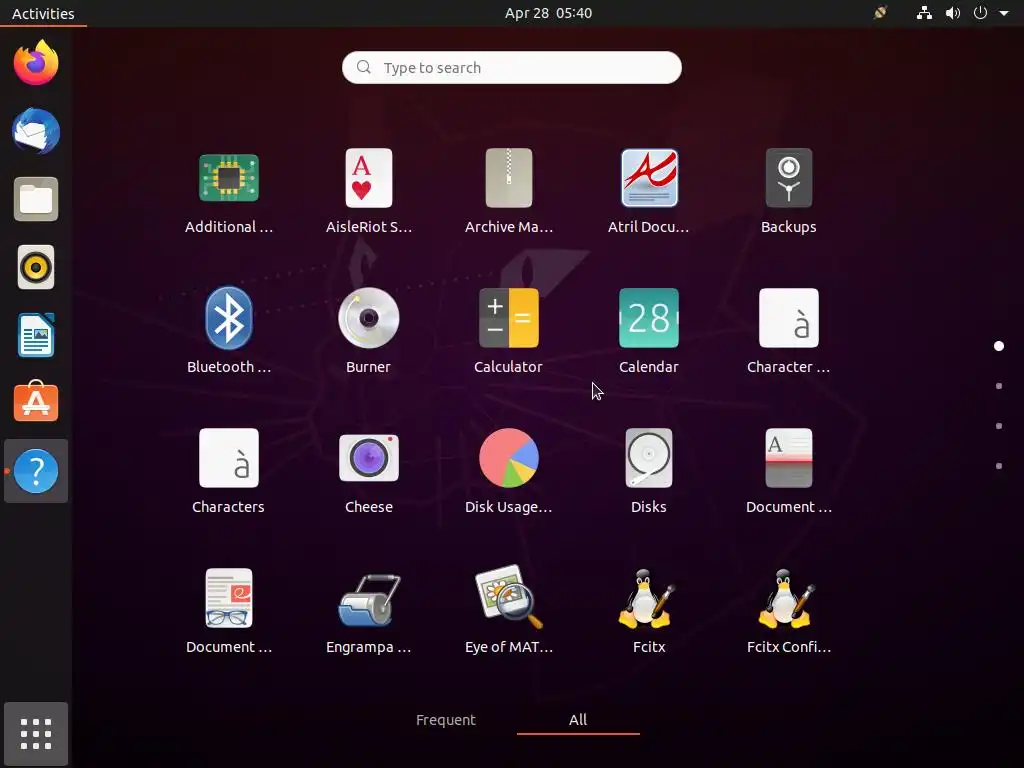Launch Rhythmbox from the dock
Screen dimensions: 1024x768
click(36, 267)
